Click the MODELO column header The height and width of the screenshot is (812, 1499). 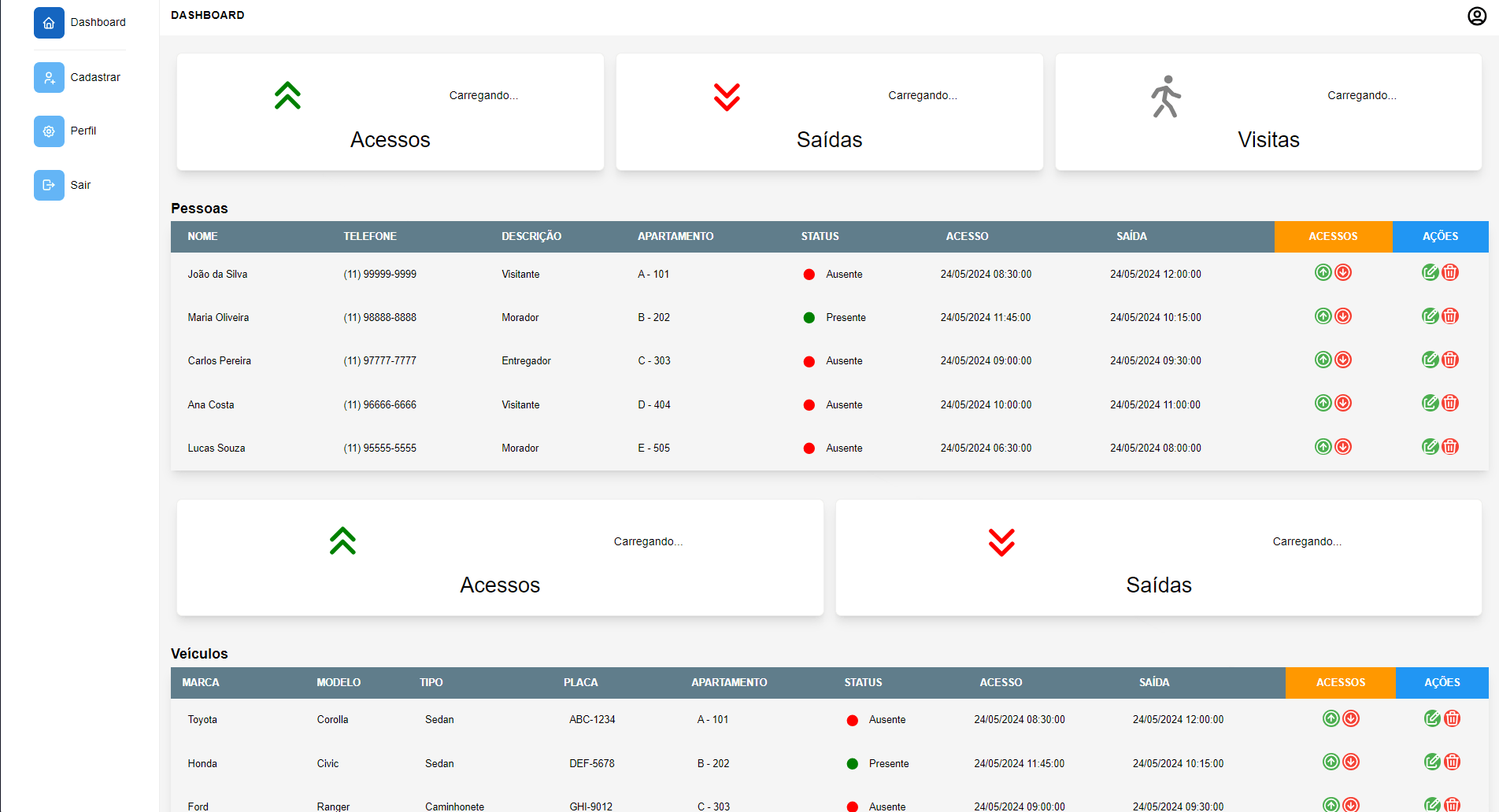[339, 683]
